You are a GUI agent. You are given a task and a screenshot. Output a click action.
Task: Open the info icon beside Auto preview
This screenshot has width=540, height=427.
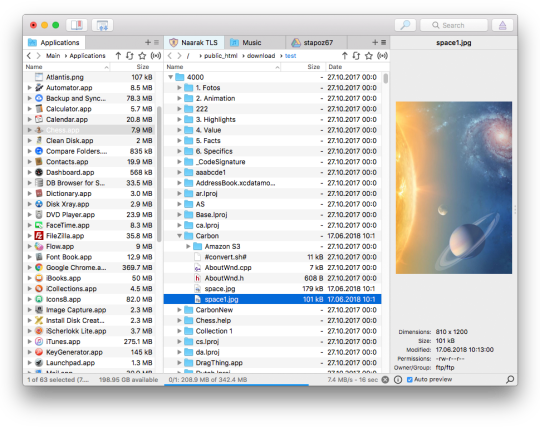(398, 379)
